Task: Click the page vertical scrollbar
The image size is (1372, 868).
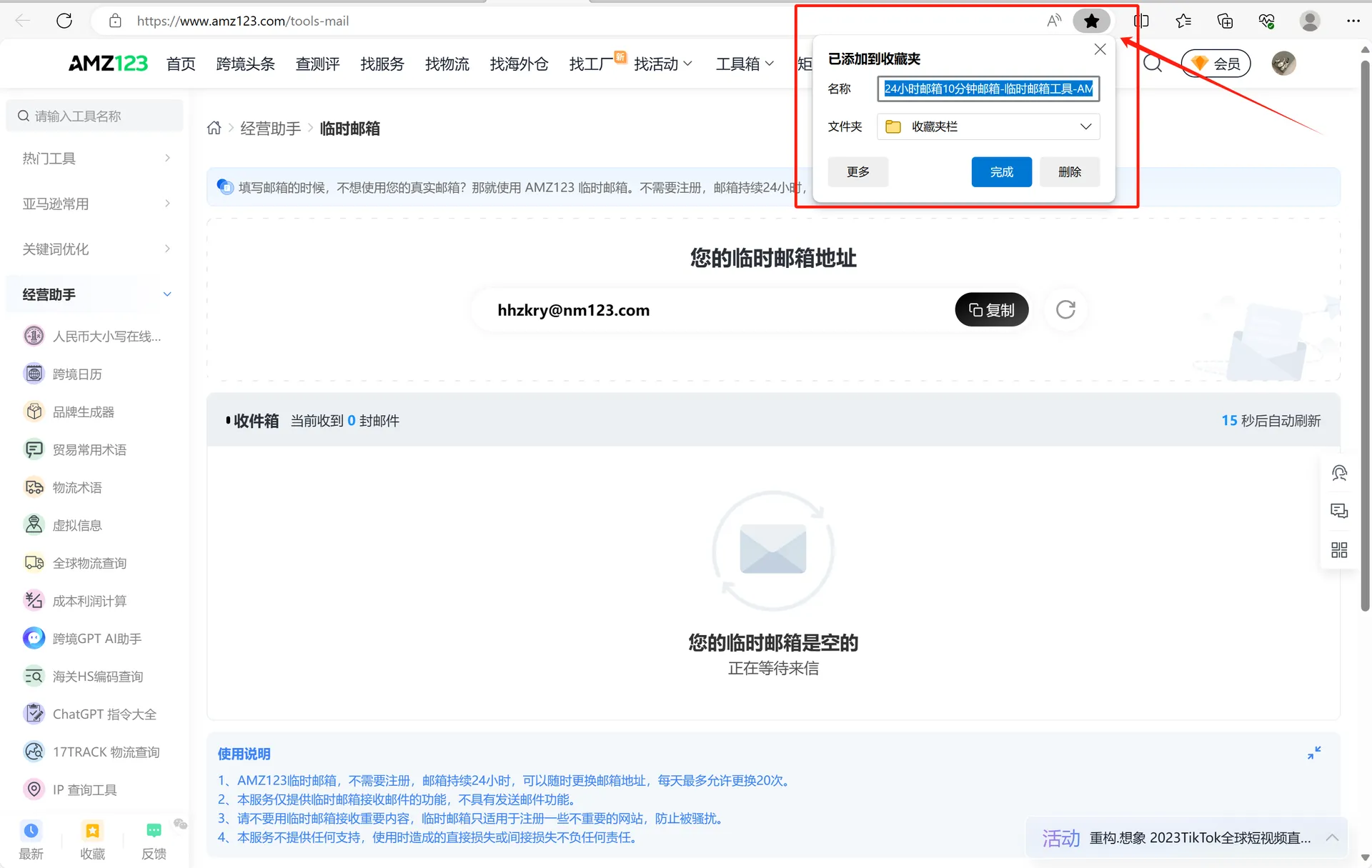Action: click(x=1365, y=336)
